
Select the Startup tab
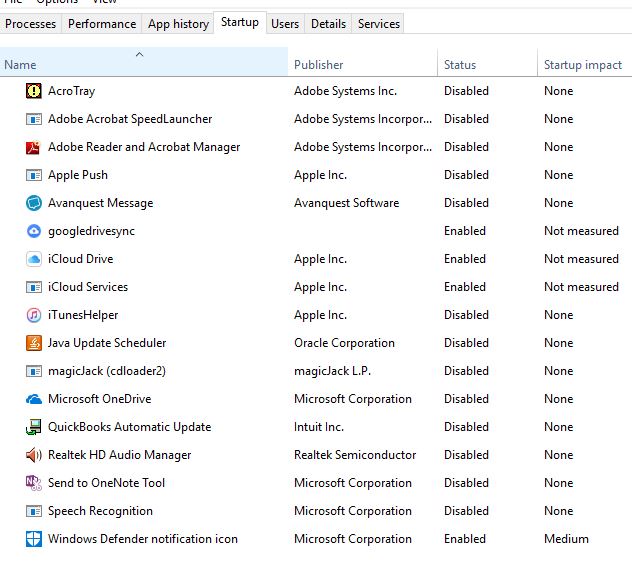[x=240, y=22]
